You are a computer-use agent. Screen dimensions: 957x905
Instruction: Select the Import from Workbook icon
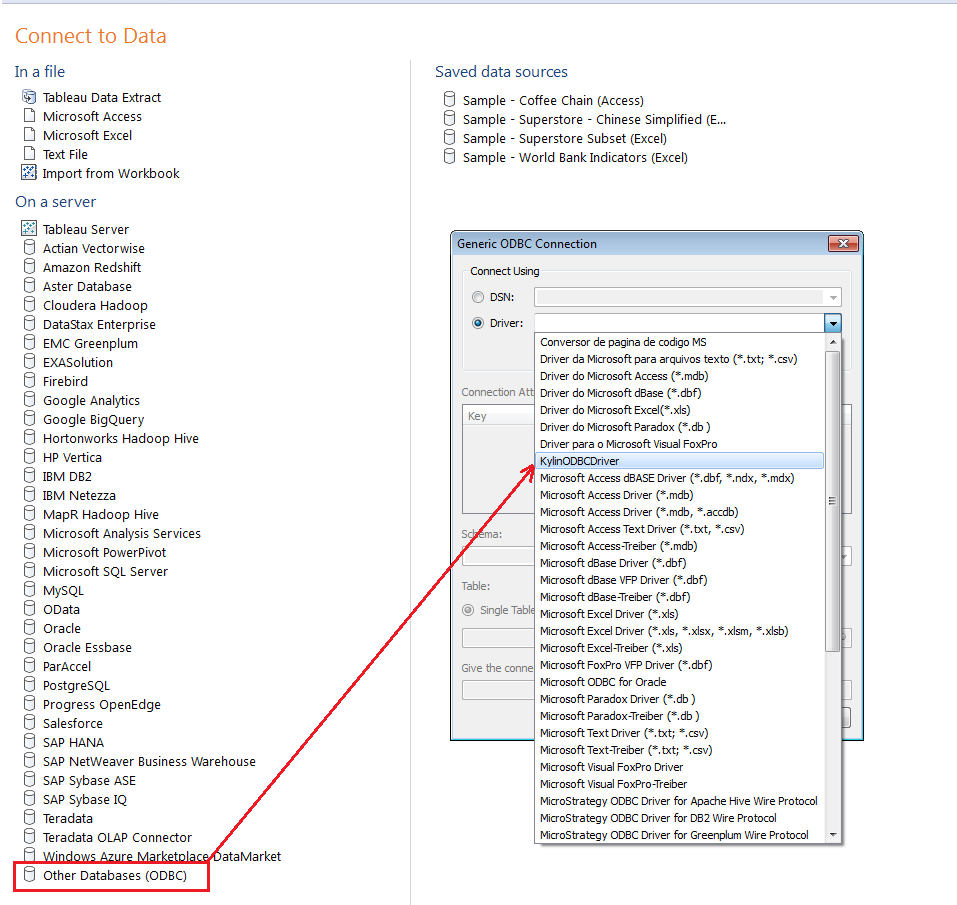[x=28, y=173]
